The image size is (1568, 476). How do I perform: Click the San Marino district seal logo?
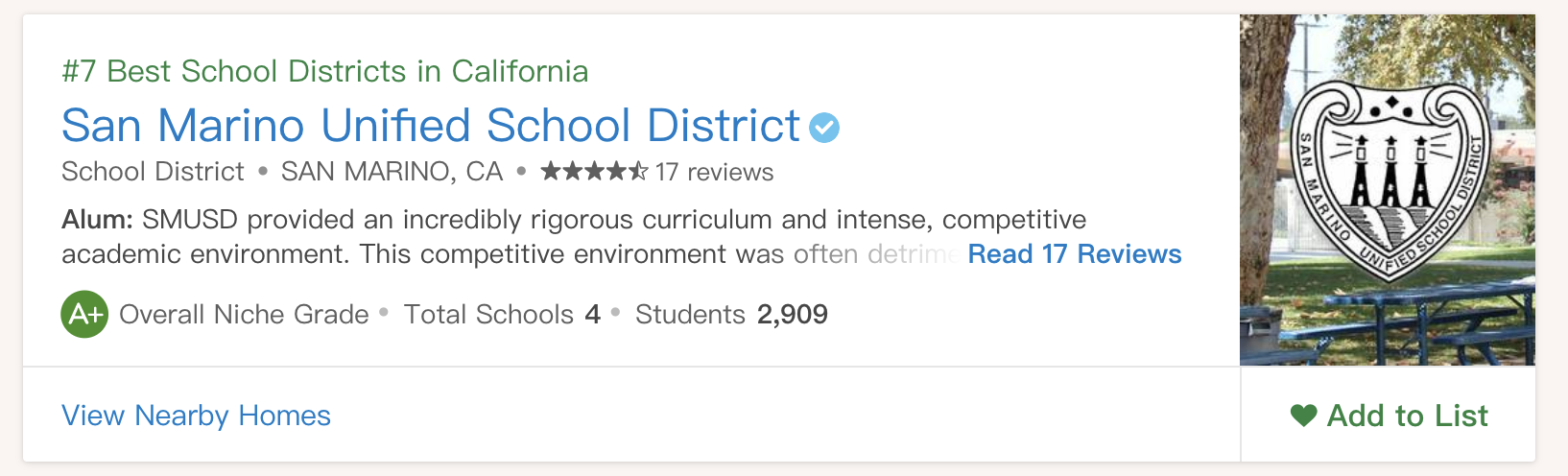(1390, 179)
